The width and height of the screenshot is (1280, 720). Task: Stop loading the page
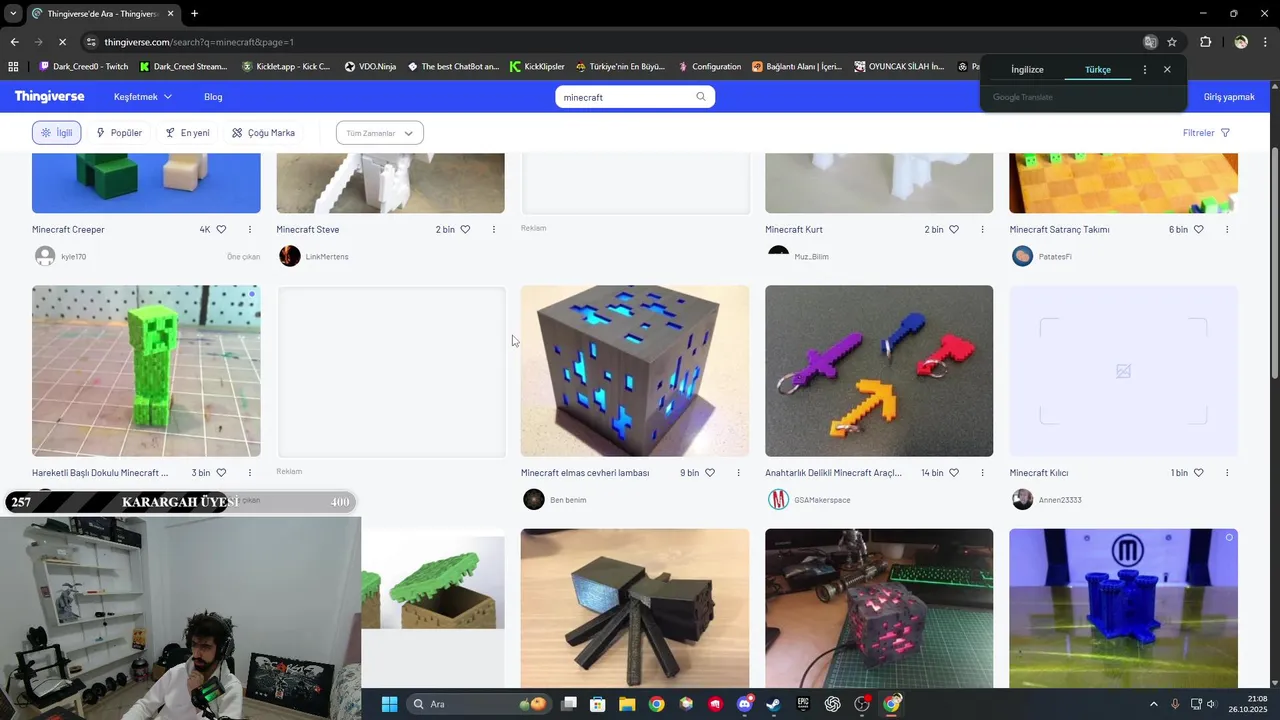click(61, 42)
